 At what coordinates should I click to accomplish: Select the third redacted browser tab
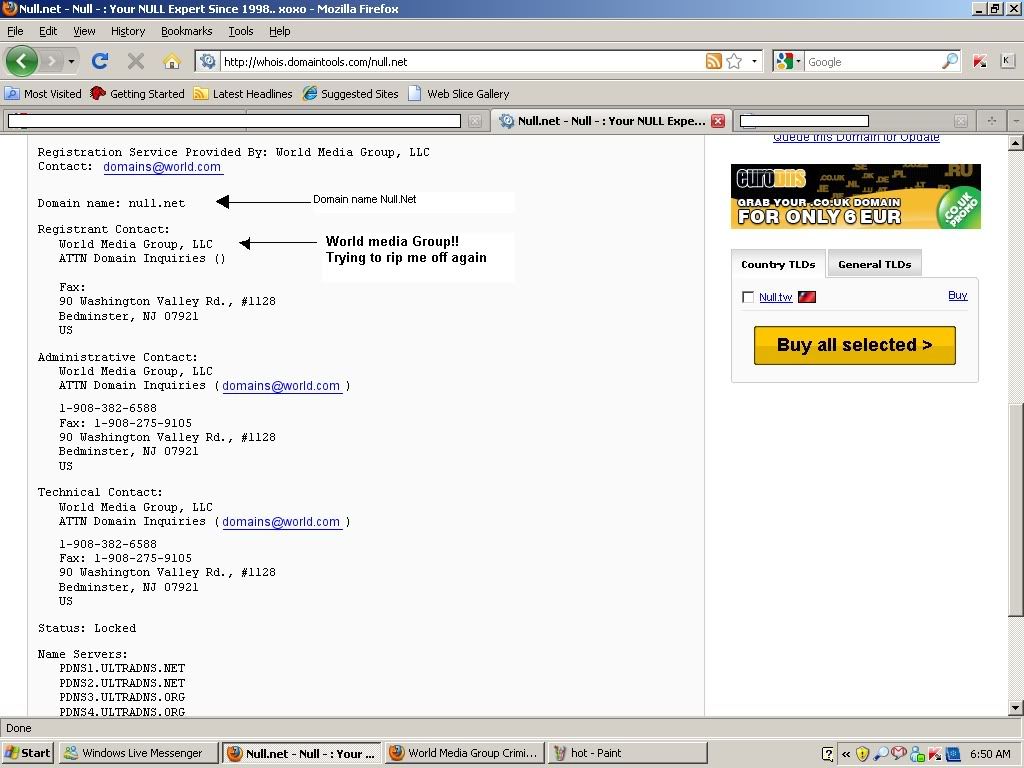tap(804, 121)
